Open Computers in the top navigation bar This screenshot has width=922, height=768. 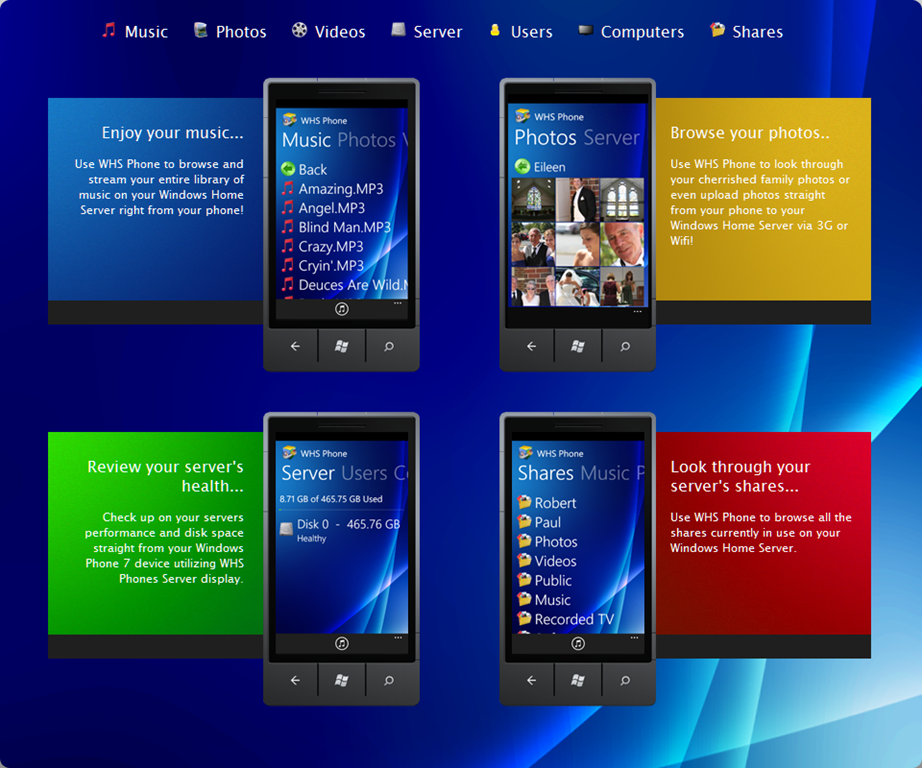point(631,31)
